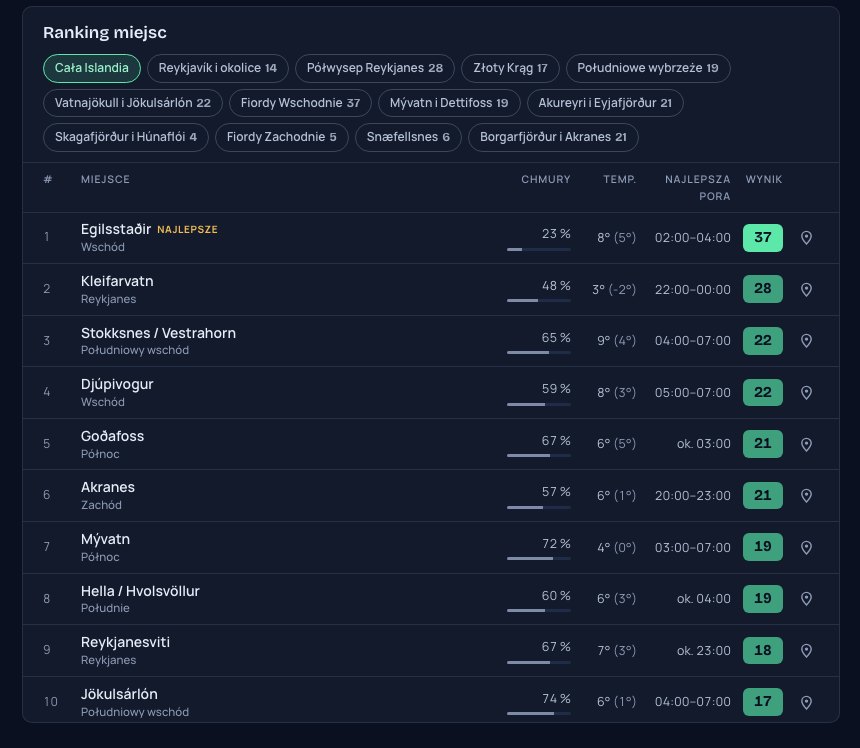Filter by Mývatn i Dettifoss
Image resolution: width=860 pixels, height=748 pixels.
pyautogui.click(x=449, y=103)
